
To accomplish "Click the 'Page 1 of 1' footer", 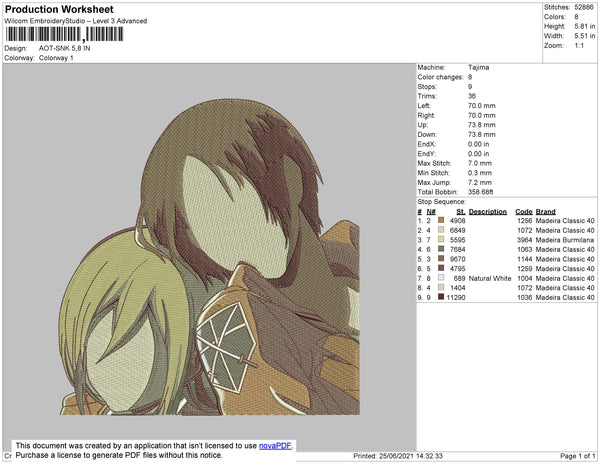I will [x=577, y=456].
